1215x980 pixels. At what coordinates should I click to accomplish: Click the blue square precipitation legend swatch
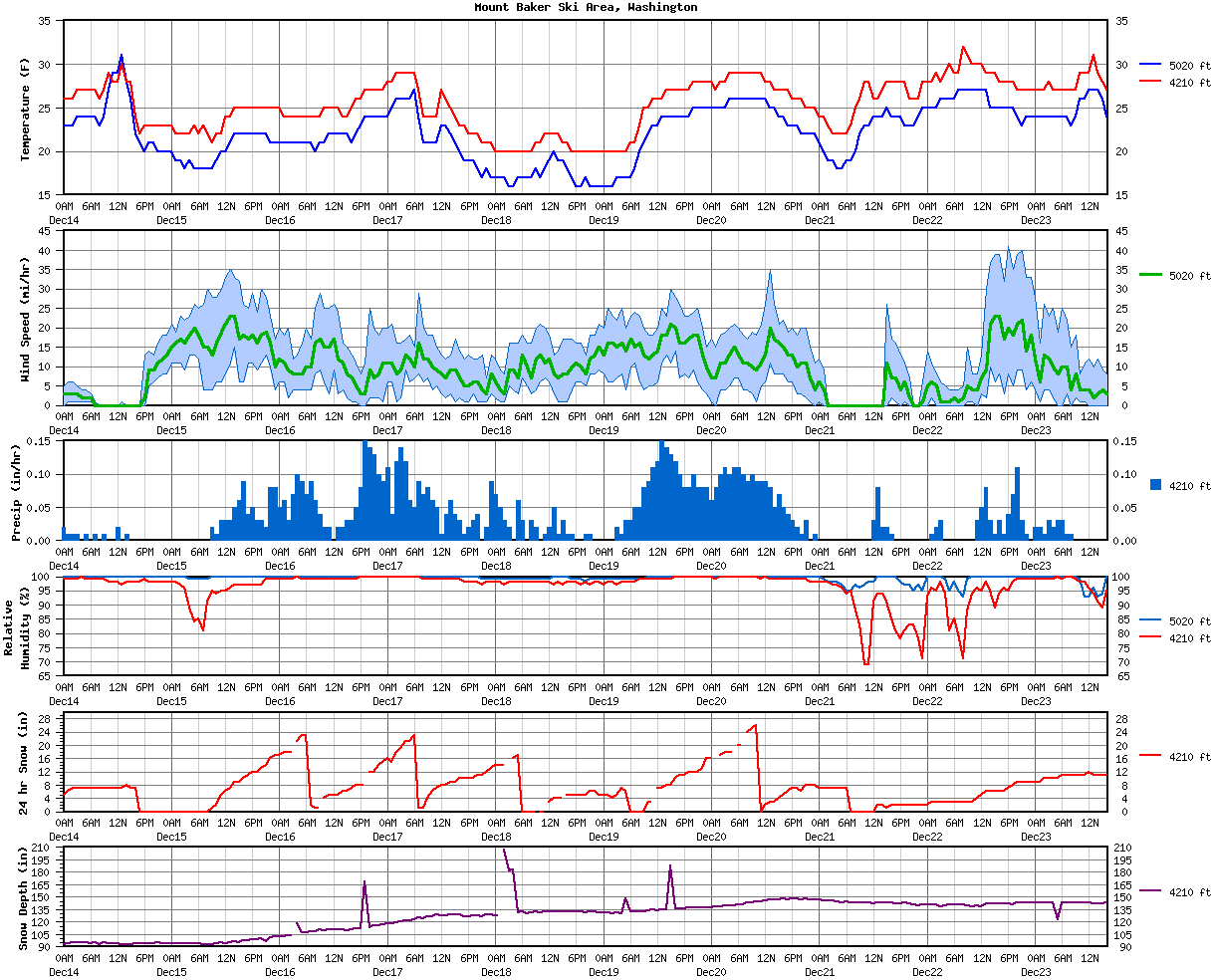[x=1155, y=485]
